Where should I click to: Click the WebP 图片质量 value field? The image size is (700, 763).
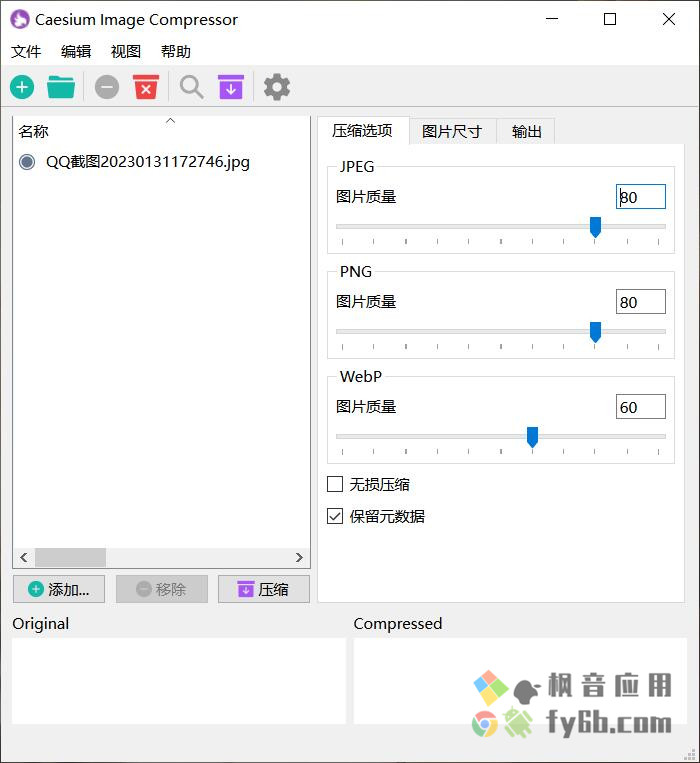[641, 407]
